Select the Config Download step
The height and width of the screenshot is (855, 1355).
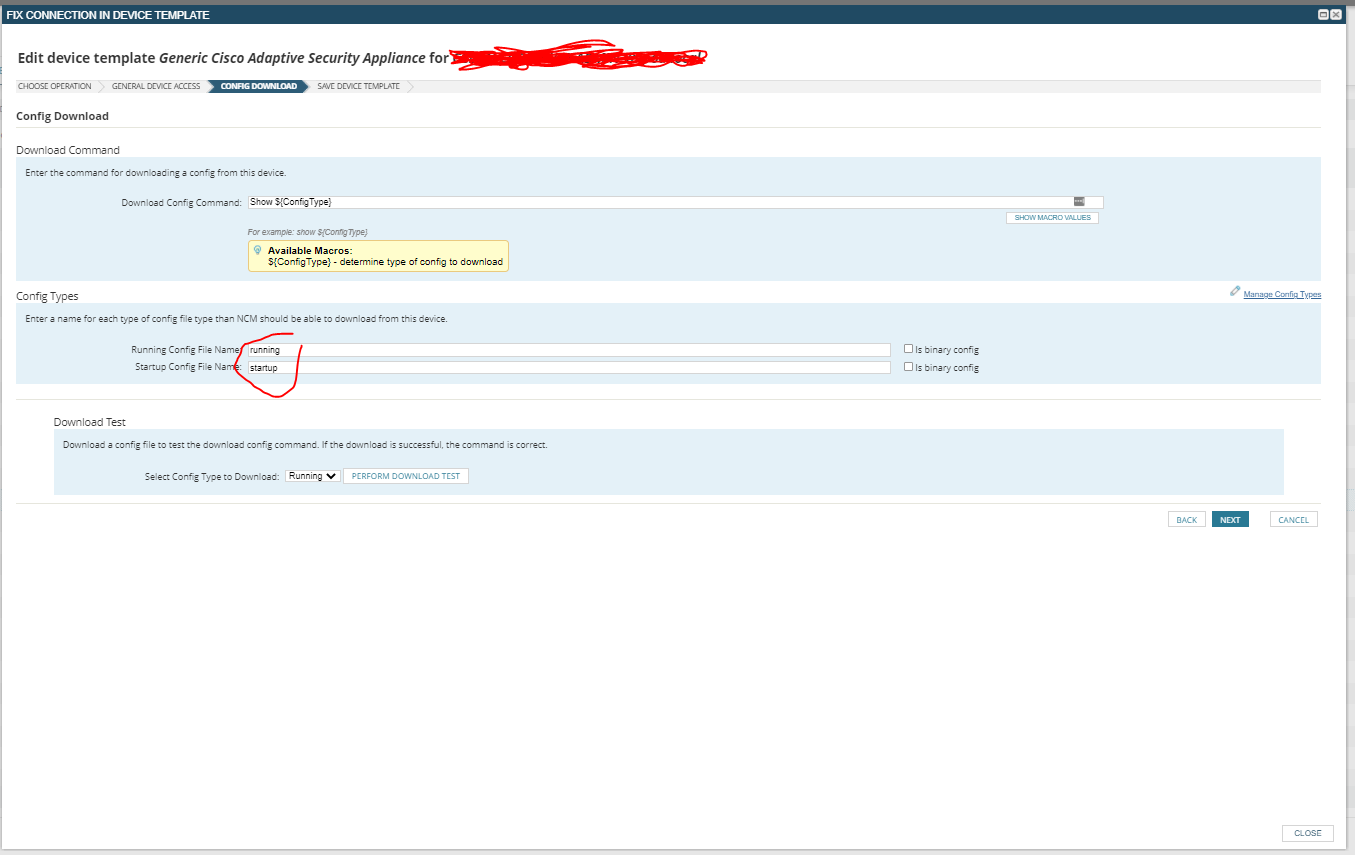coord(259,86)
